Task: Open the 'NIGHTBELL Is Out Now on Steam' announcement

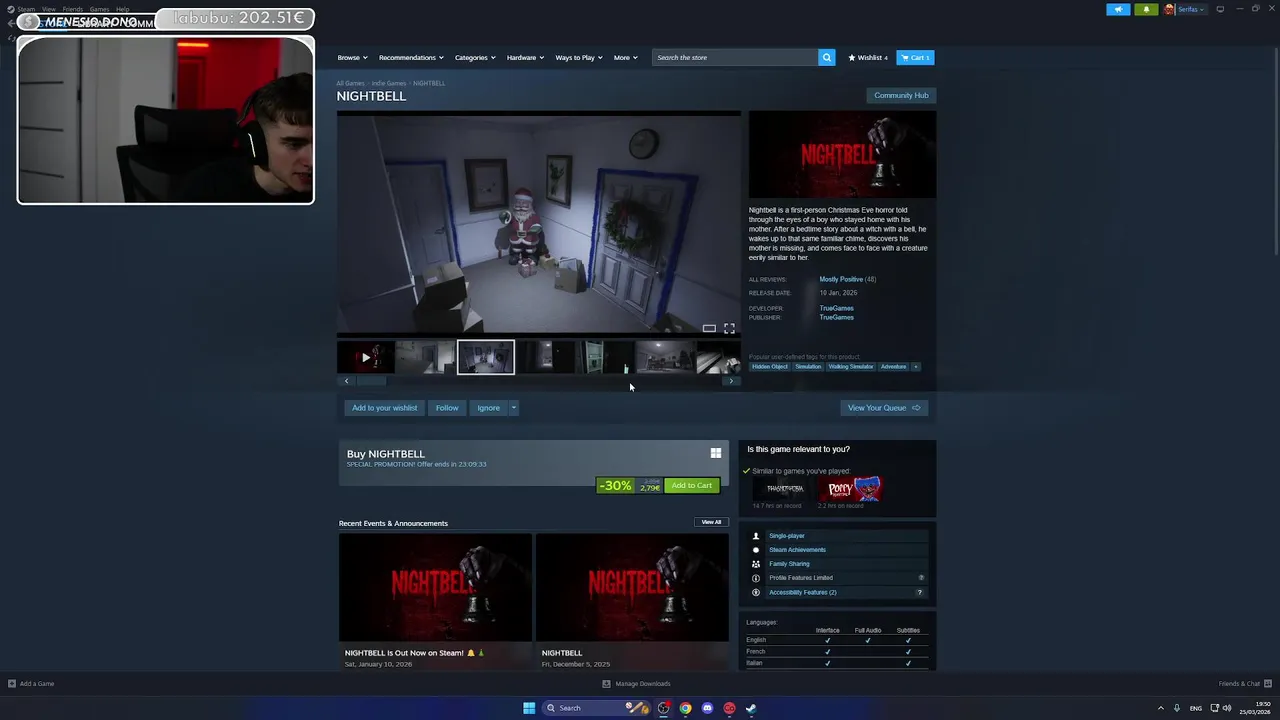Action: [435, 600]
